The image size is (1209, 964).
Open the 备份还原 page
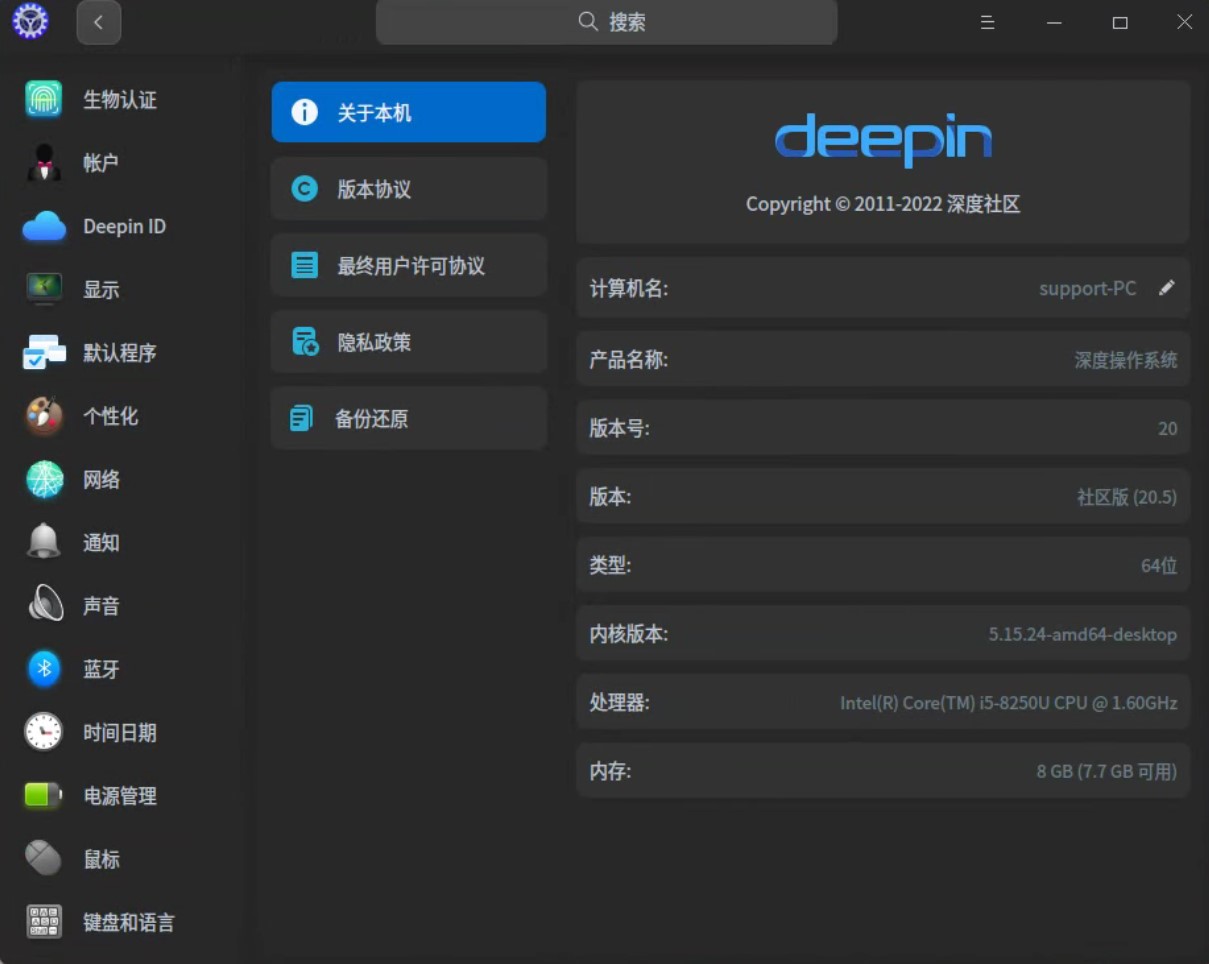pyautogui.click(x=408, y=418)
